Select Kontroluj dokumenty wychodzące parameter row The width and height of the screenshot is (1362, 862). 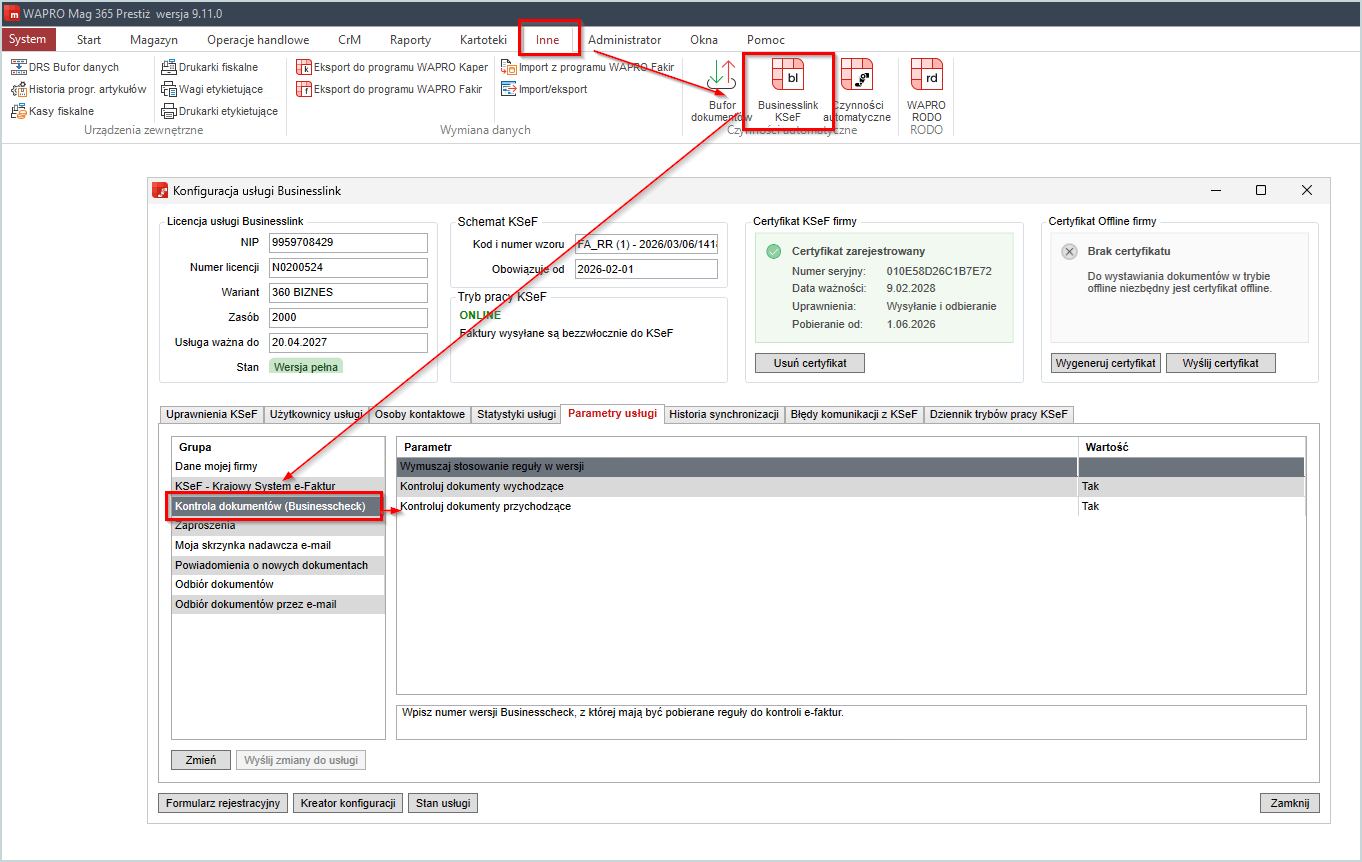tap(850, 486)
